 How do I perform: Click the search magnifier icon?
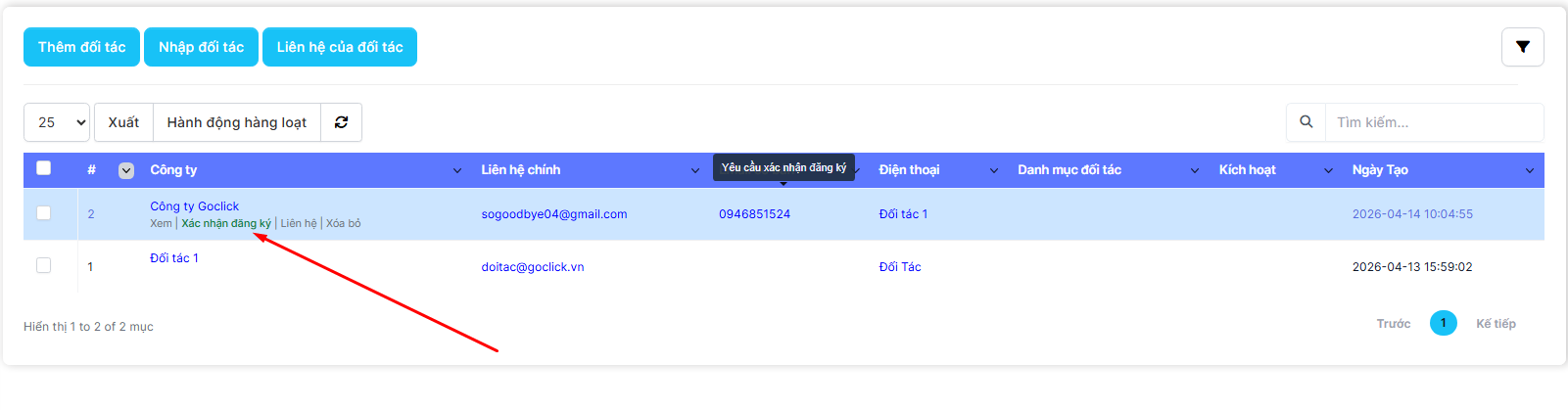point(1306,122)
